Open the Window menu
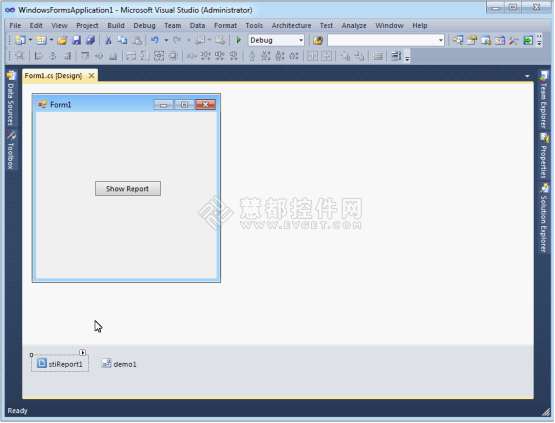This screenshot has height=423, width=555. click(x=389, y=25)
